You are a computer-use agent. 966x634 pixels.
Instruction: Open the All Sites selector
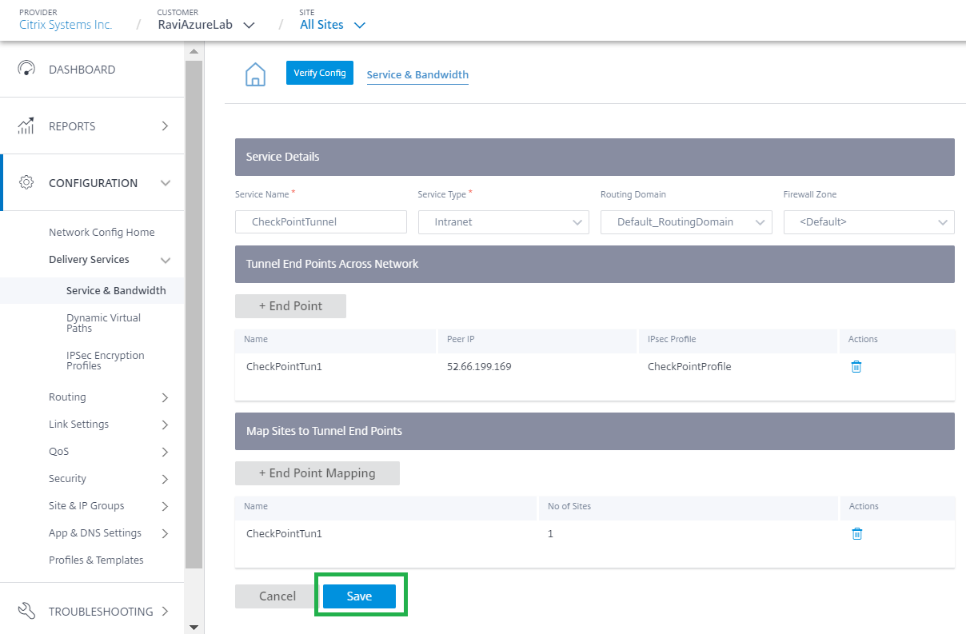(x=333, y=25)
